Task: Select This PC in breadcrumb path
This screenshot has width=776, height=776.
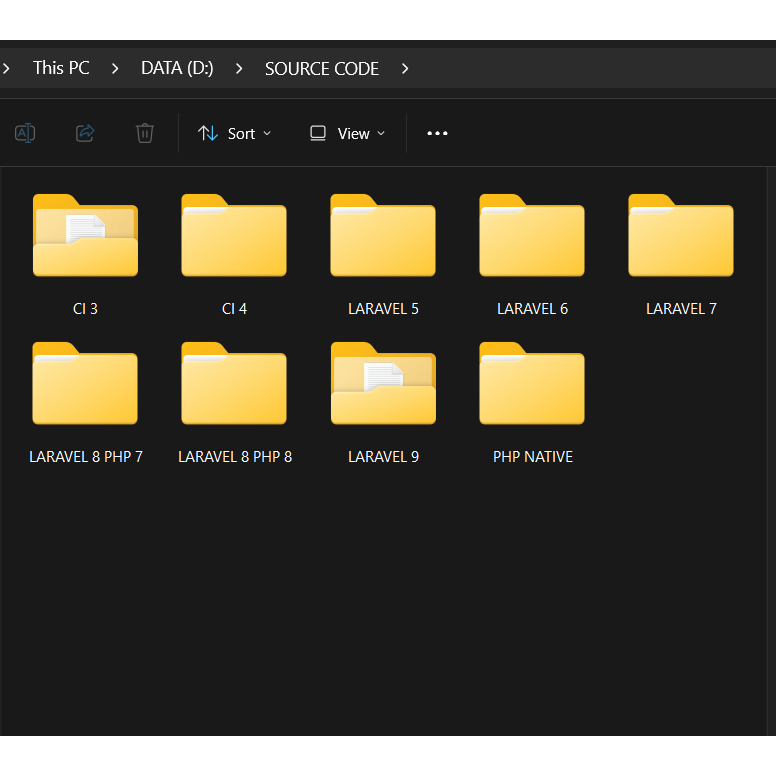Action: coord(61,68)
